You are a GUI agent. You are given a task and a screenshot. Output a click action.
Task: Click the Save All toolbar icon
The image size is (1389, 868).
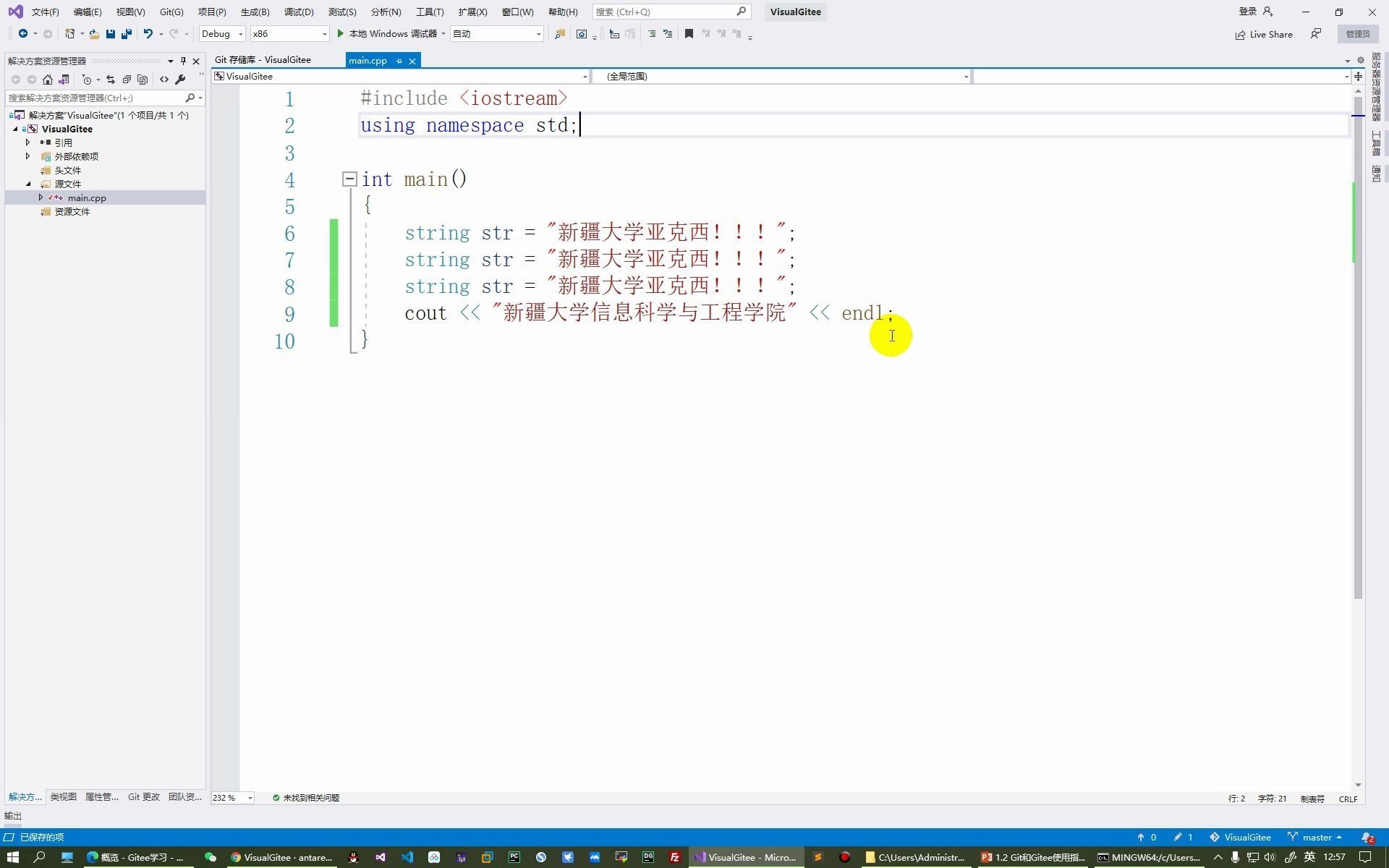(x=127, y=34)
